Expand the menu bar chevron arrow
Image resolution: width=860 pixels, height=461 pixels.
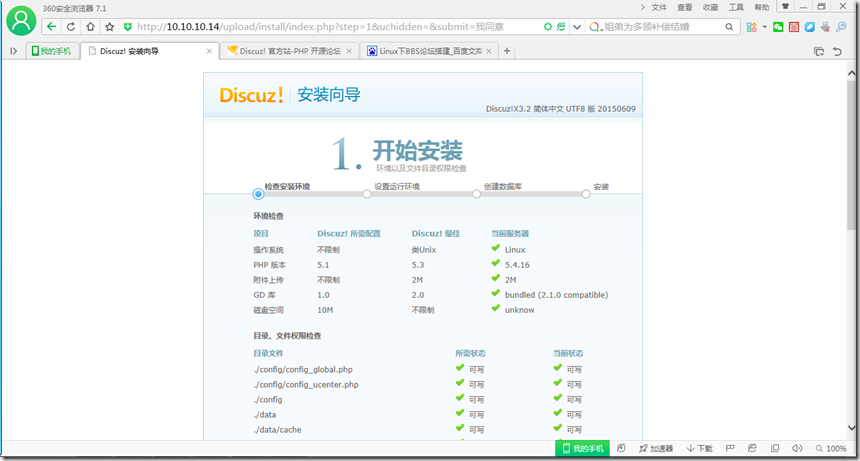[x=643, y=7]
